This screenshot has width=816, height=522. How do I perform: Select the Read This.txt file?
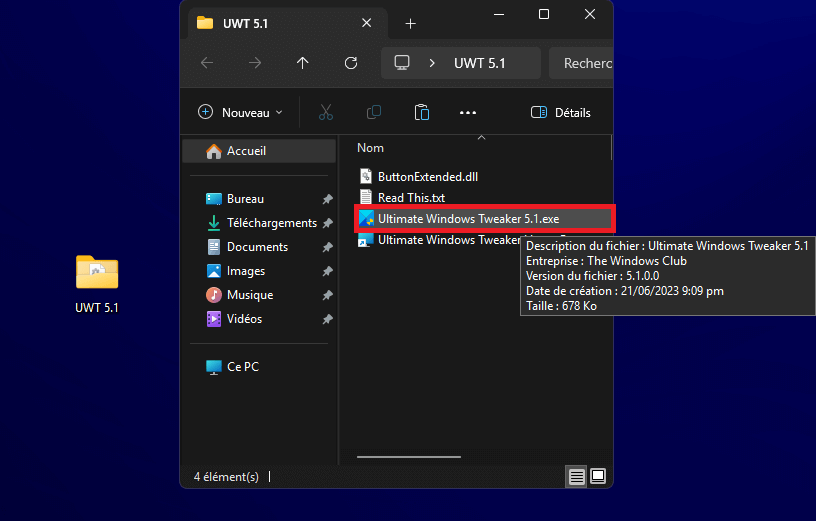pyautogui.click(x=411, y=198)
